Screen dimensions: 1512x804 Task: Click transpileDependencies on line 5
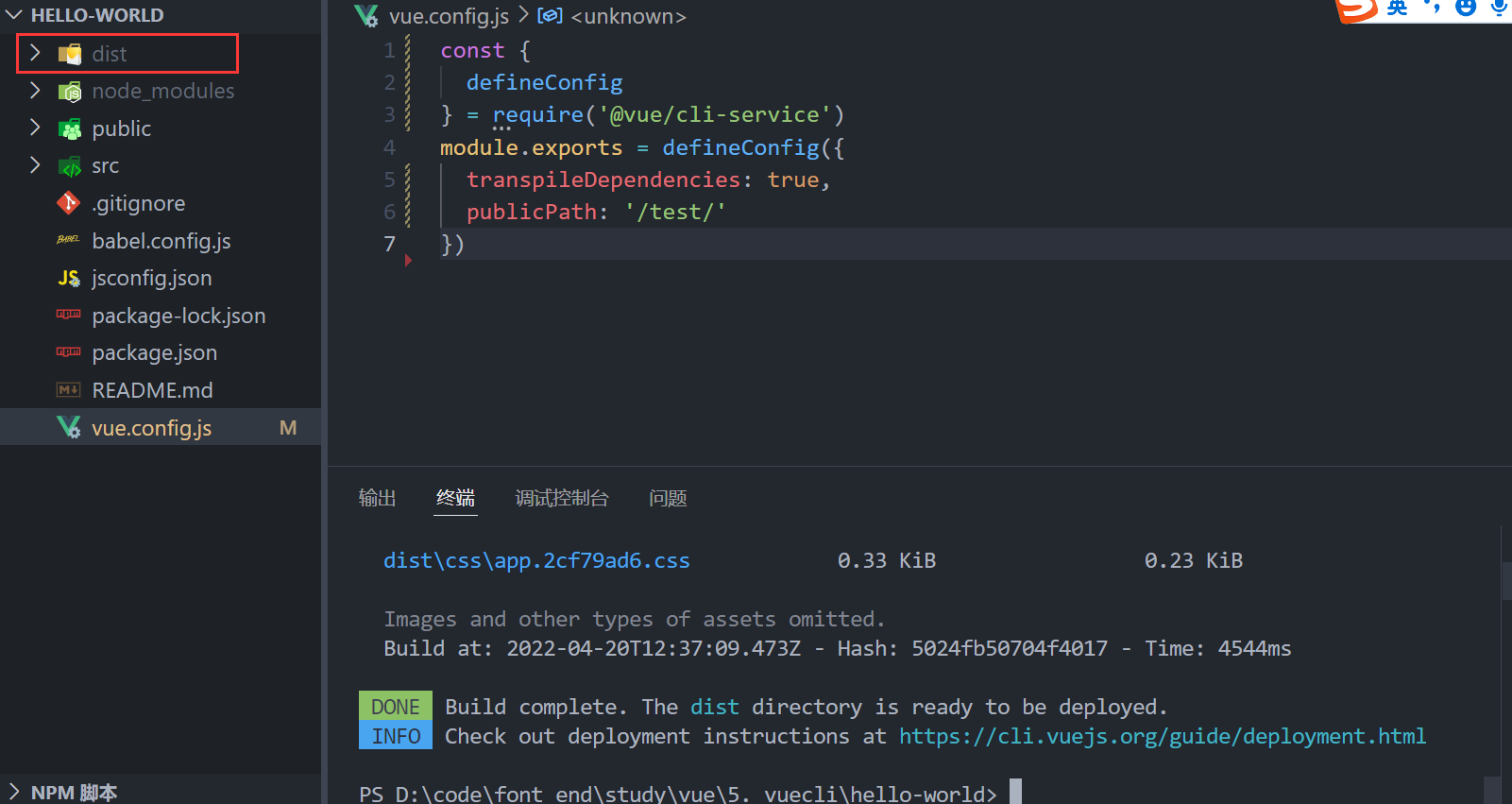point(603,180)
